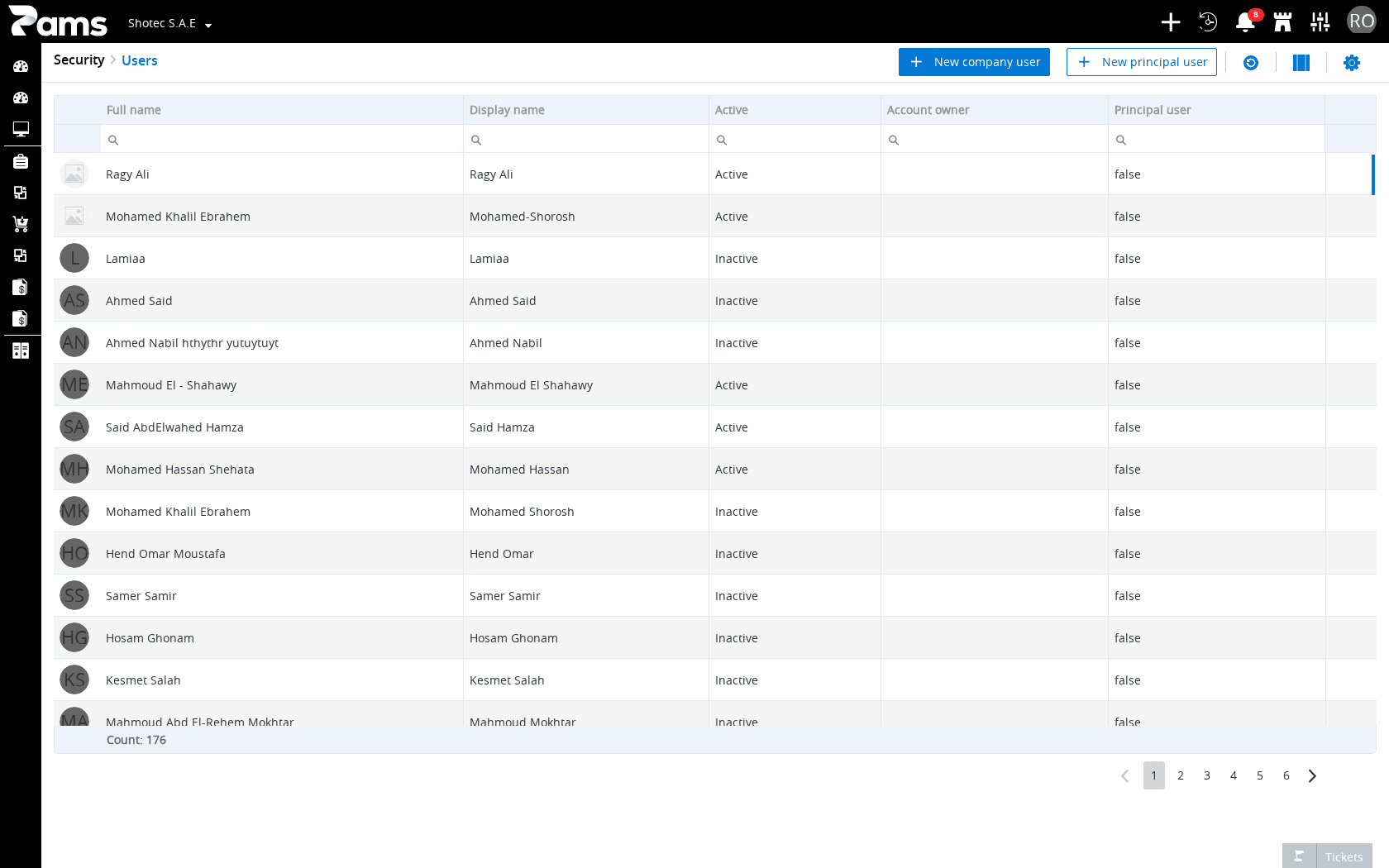
Task: Click the refresh grid icon
Action: tap(1251, 63)
